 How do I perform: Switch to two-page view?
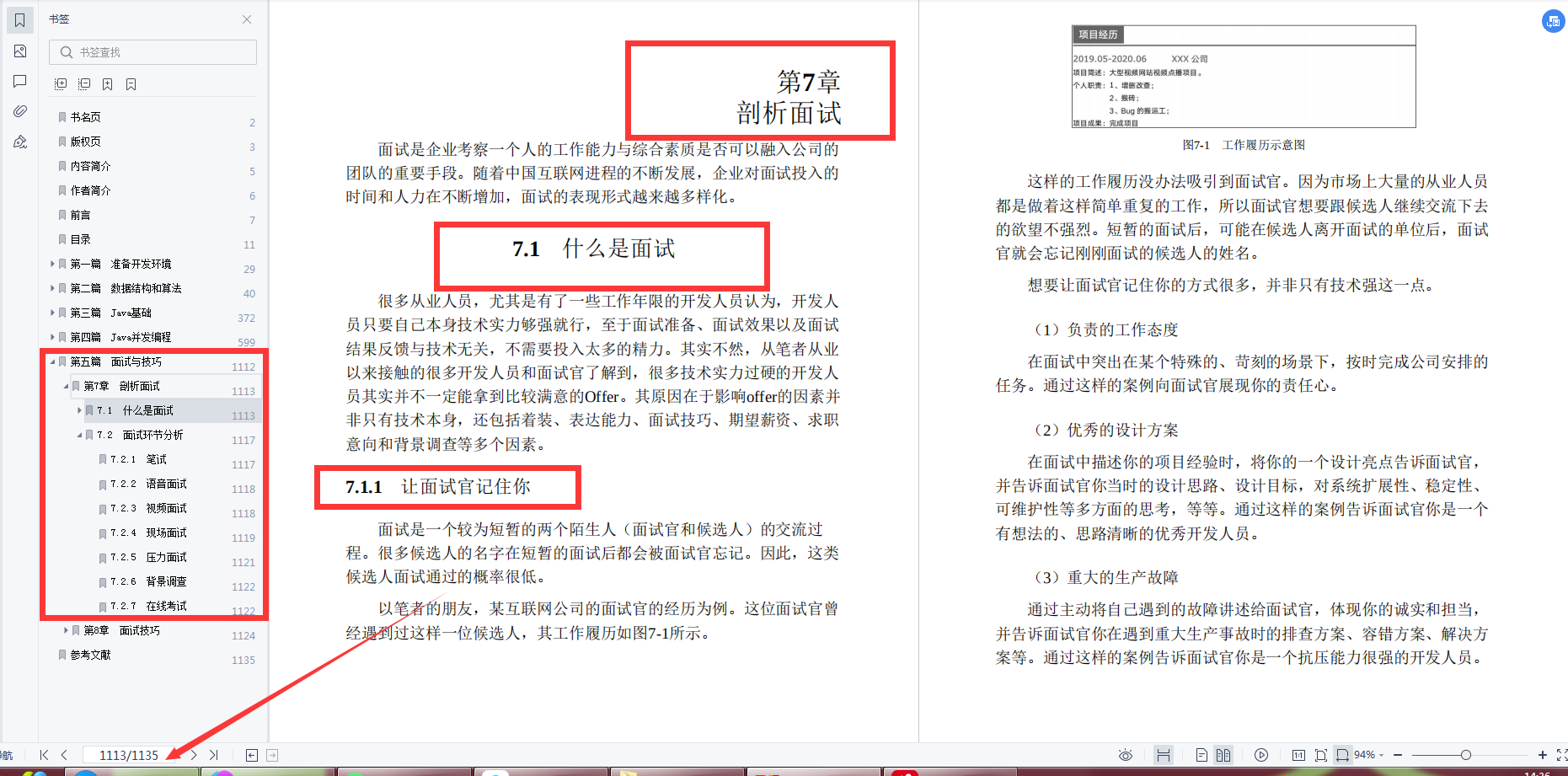(x=1223, y=755)
